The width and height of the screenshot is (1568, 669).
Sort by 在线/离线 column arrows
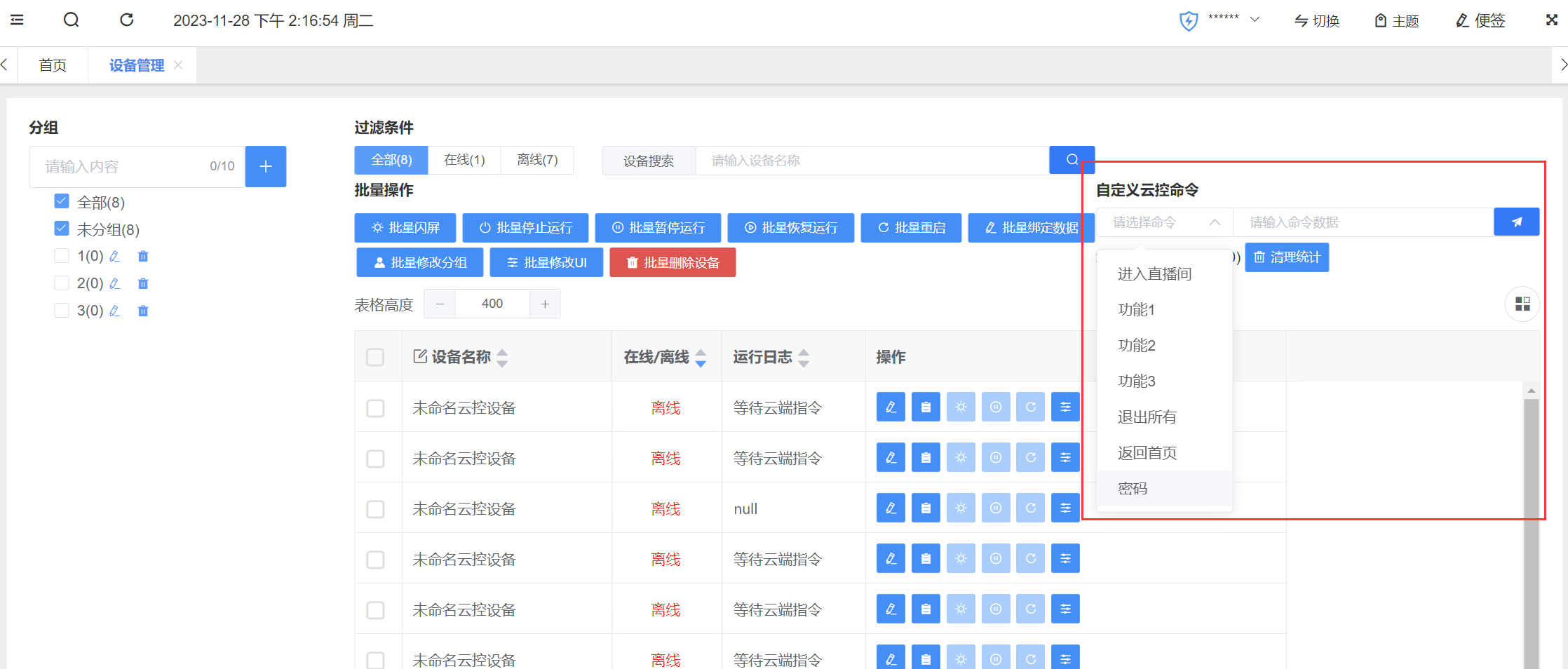coord(701,358)
